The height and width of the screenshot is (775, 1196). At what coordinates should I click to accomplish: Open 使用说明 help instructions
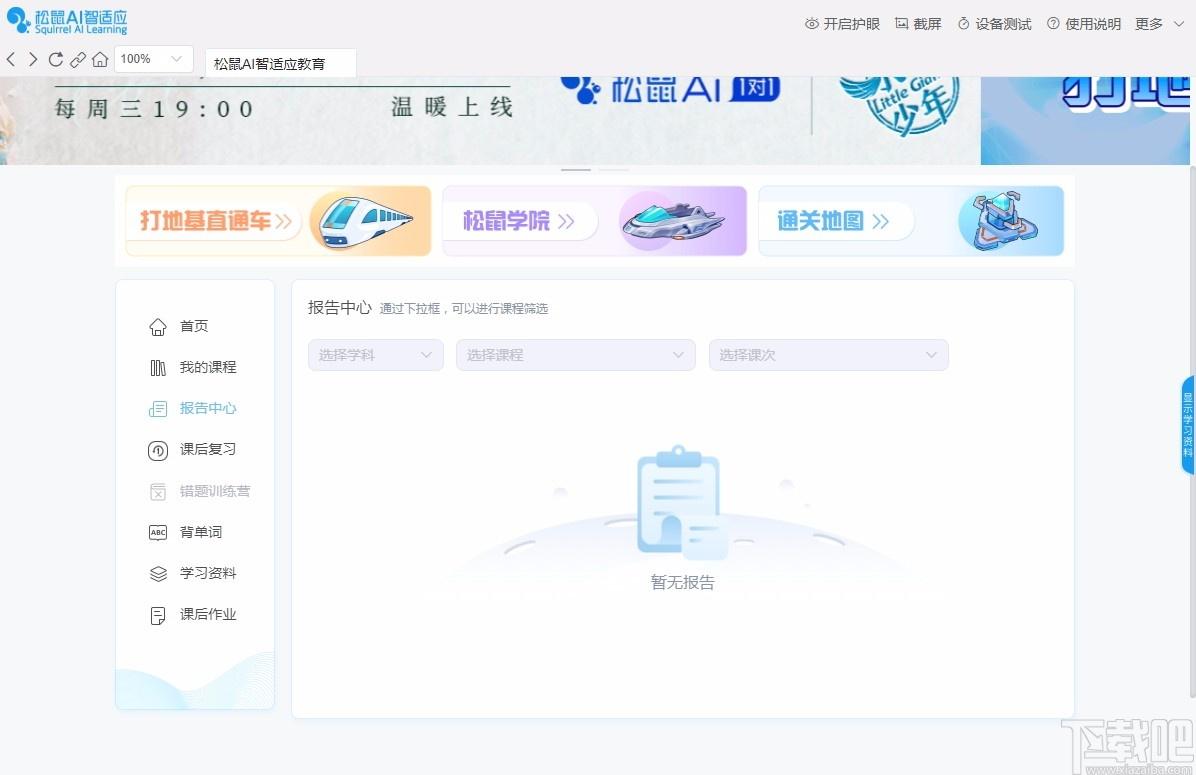tap(1084, 24)
